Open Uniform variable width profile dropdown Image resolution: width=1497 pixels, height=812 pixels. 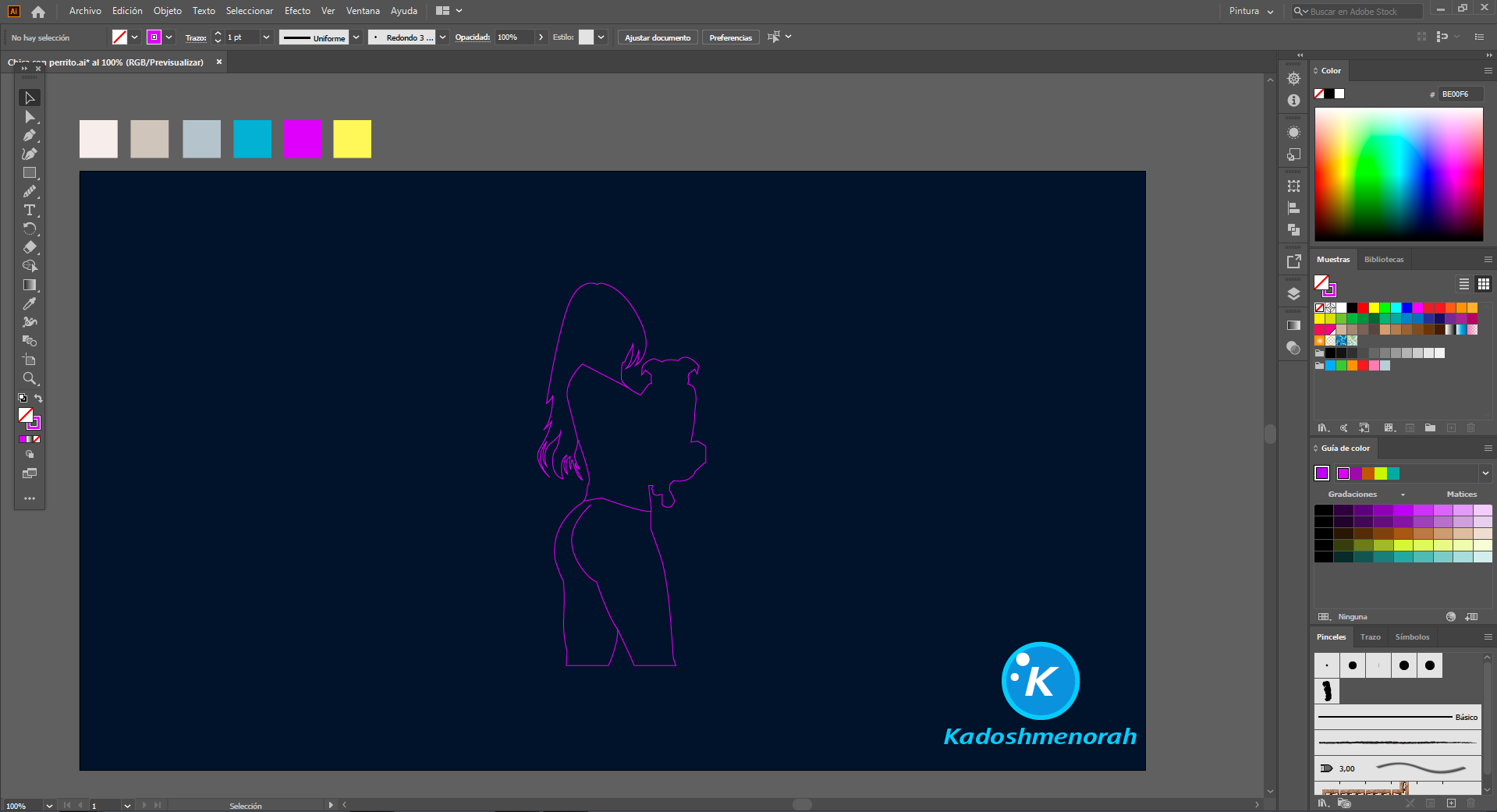click(x=356, y=37)
